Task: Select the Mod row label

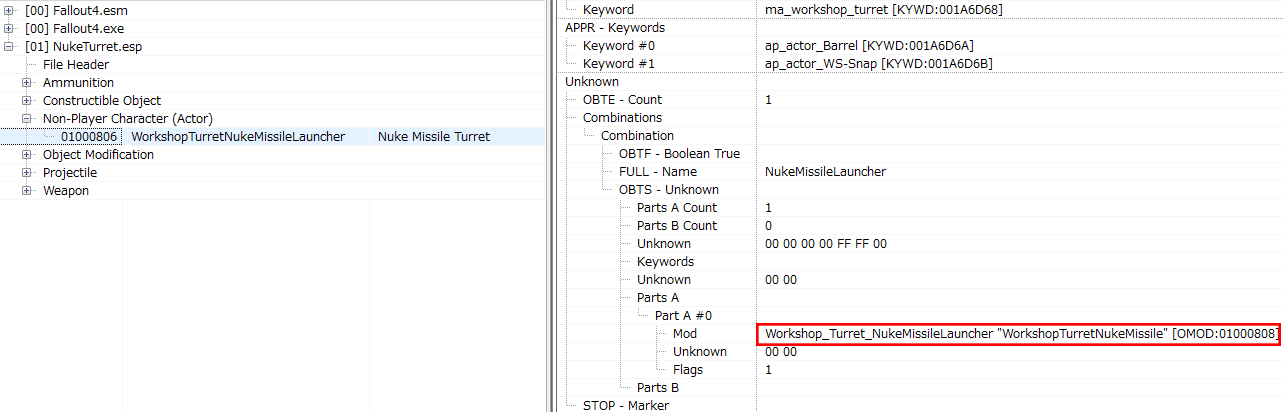Action: [685, 333]
